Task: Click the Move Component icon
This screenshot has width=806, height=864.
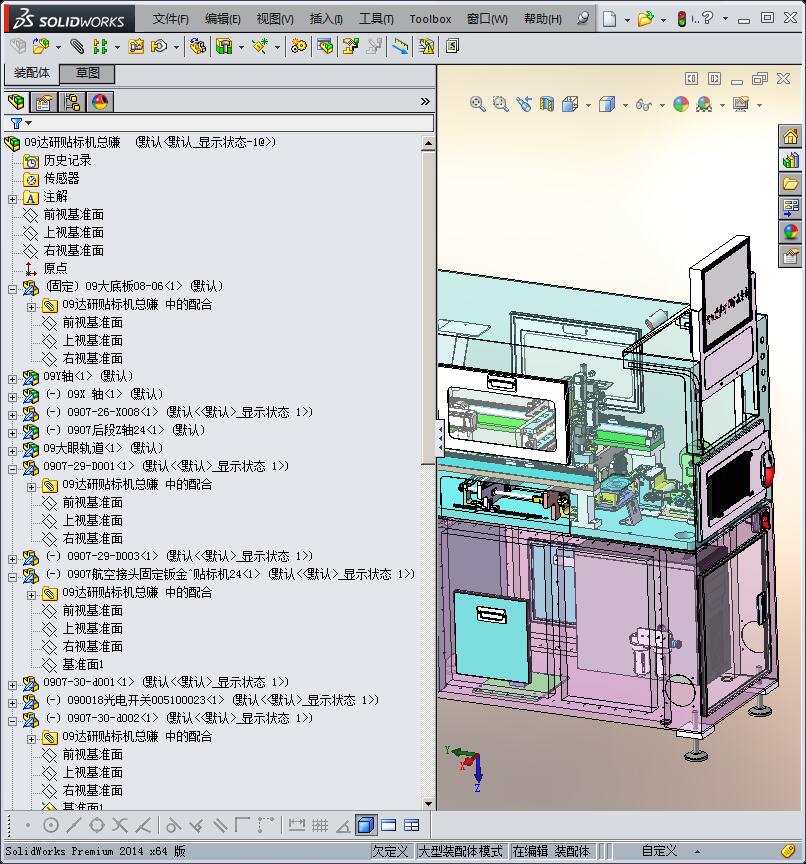Action: pos(160,46)
